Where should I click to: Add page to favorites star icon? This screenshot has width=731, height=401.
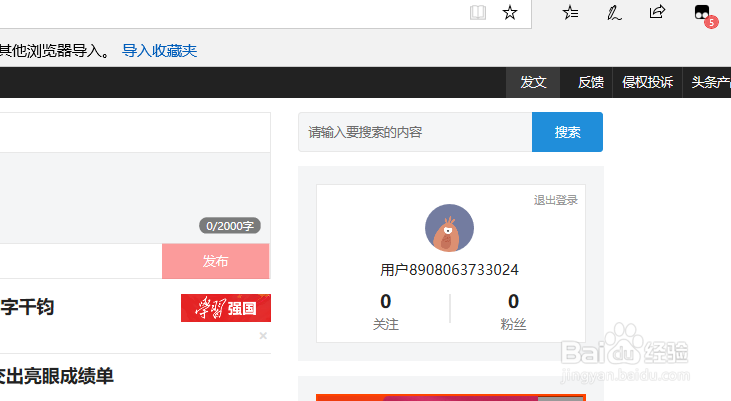click(510, 13)
